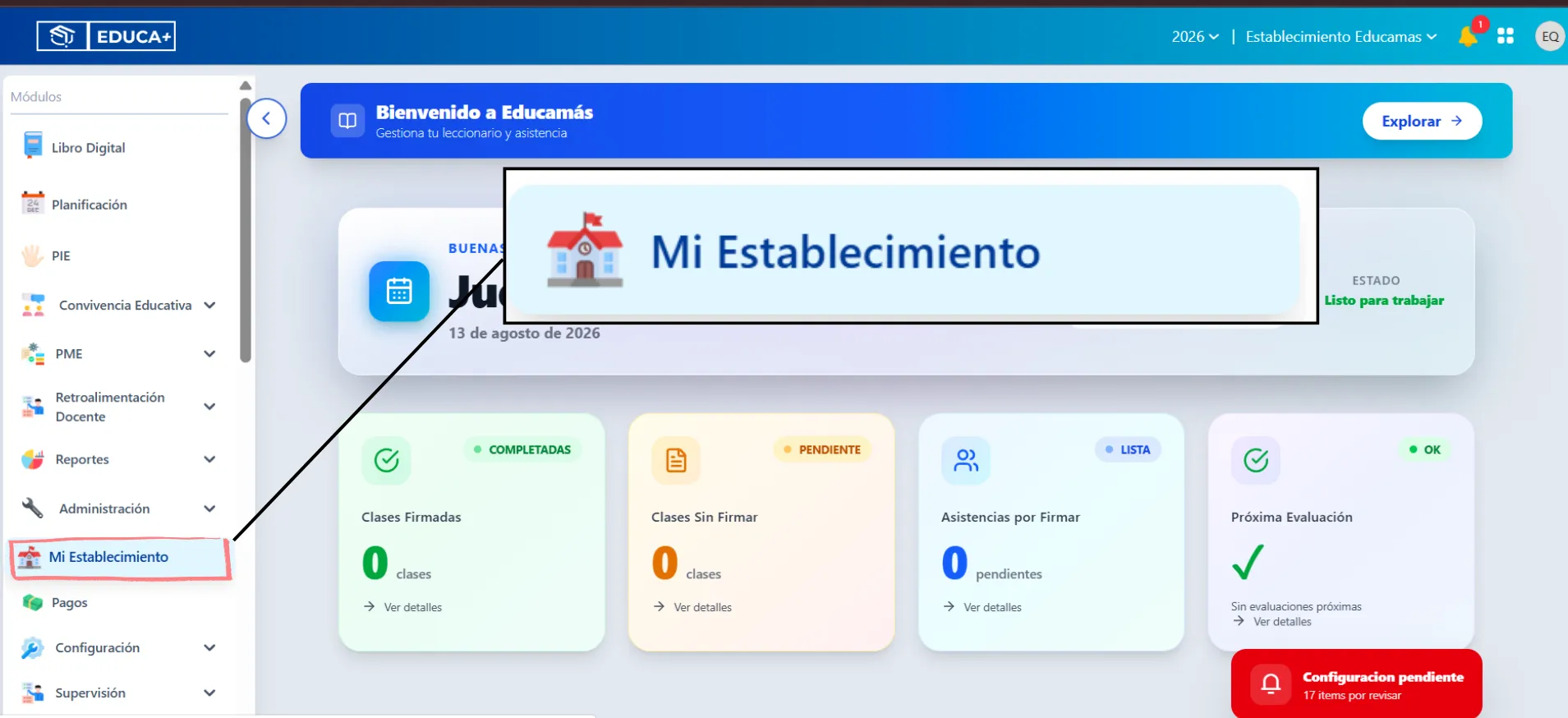Click the blue calendar icon in date card
1568x718 pixels.
[399, 292]
